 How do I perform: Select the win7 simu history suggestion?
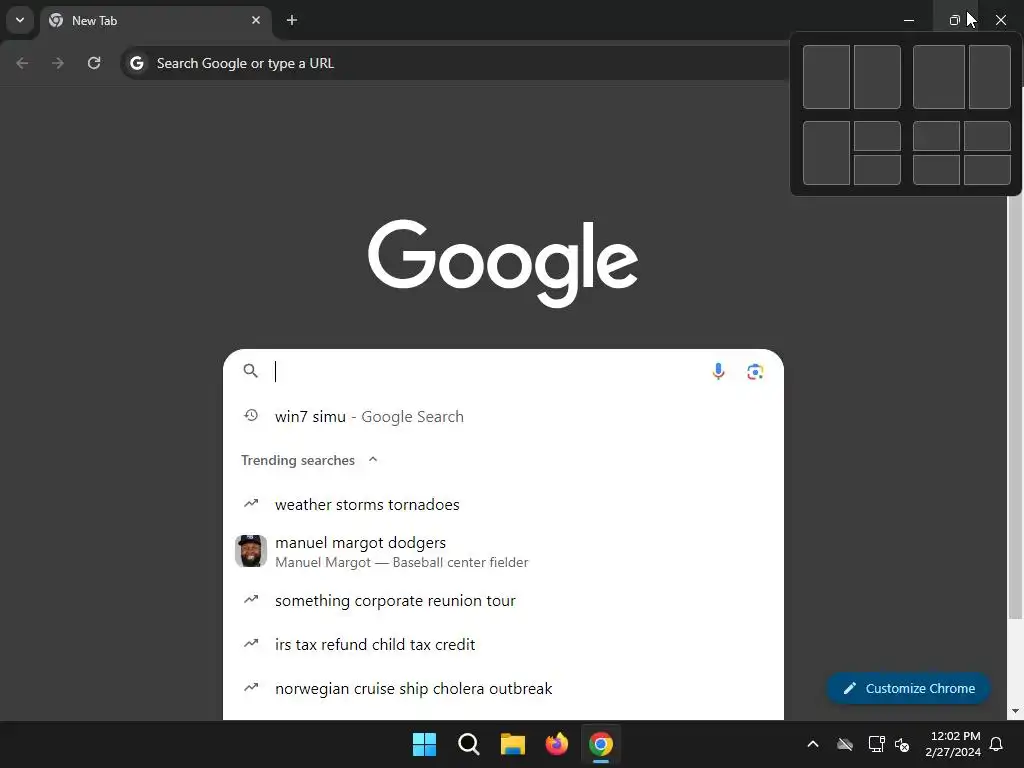pos(503,417)
